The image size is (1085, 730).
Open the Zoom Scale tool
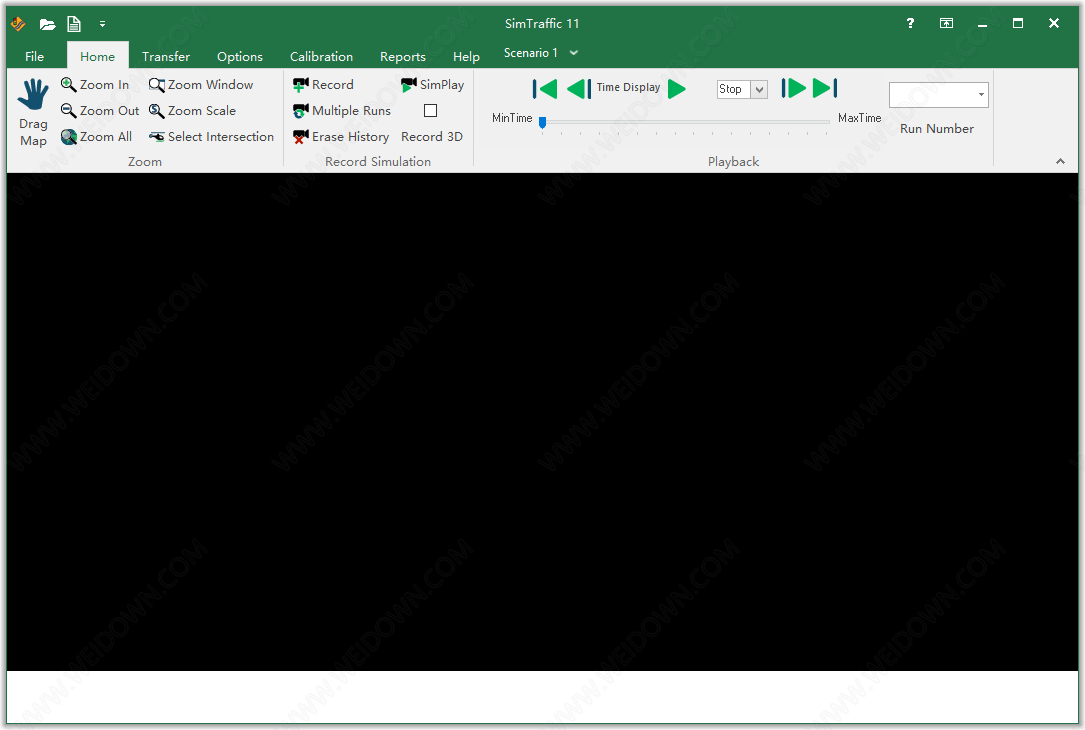coord(192,111)
